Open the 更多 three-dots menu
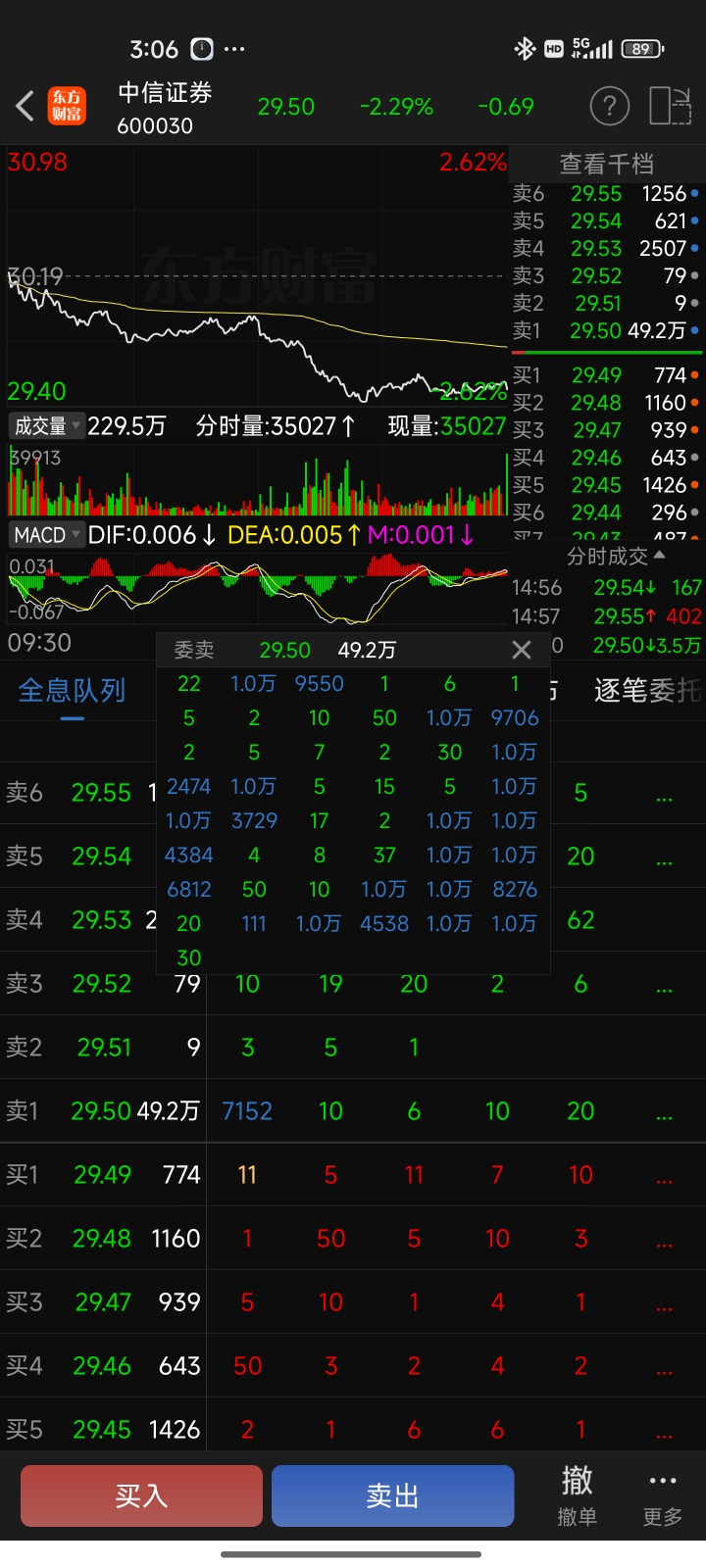Viewport: 706px width, 1568px height. click(663, 1496)
